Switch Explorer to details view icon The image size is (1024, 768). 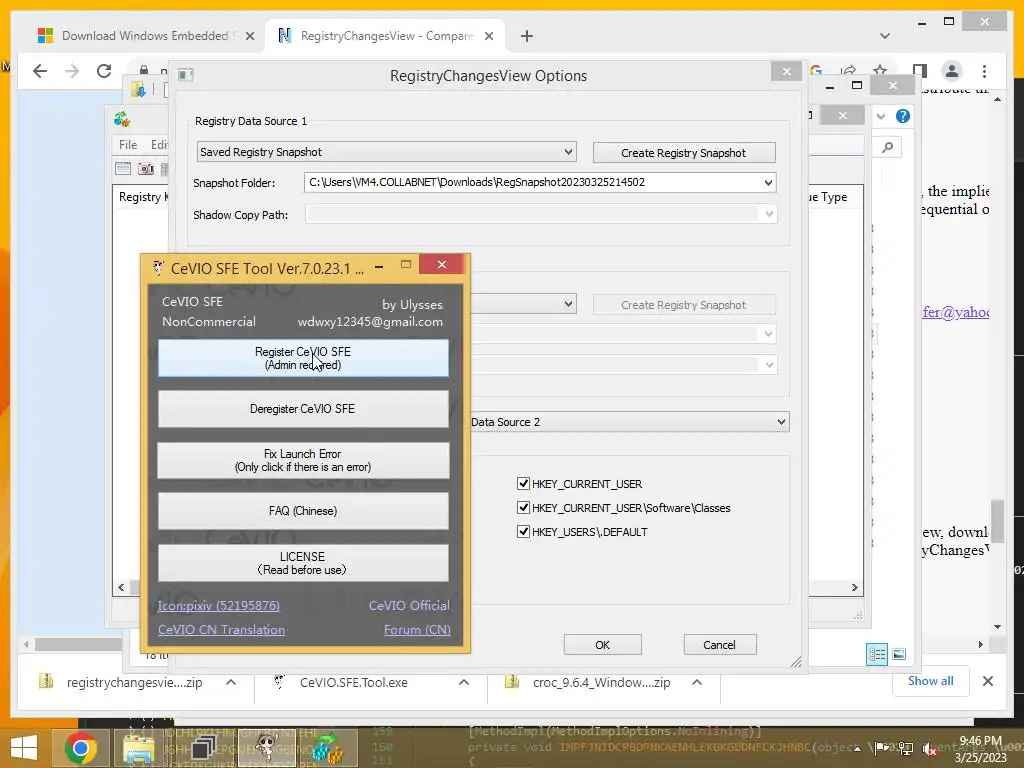click(x=877, y=654)
